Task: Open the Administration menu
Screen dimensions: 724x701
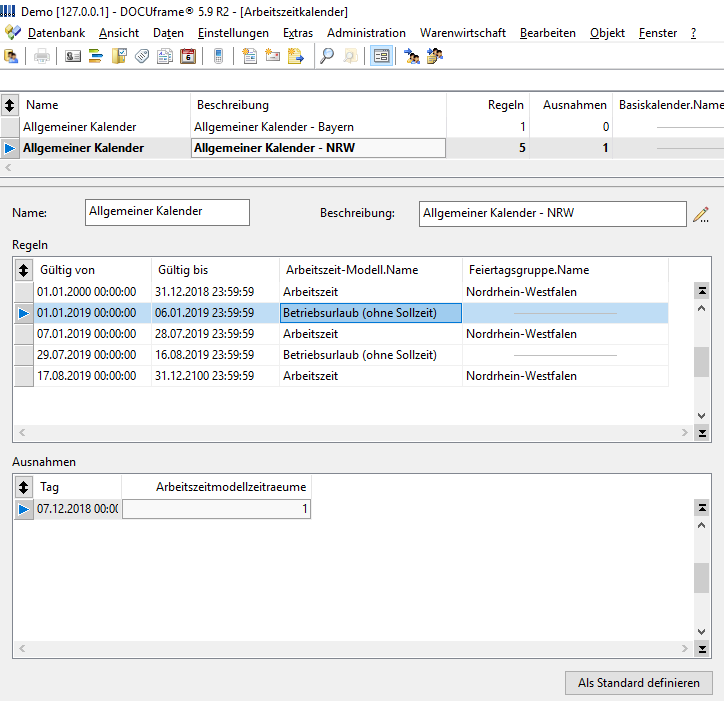Action: 366,33
